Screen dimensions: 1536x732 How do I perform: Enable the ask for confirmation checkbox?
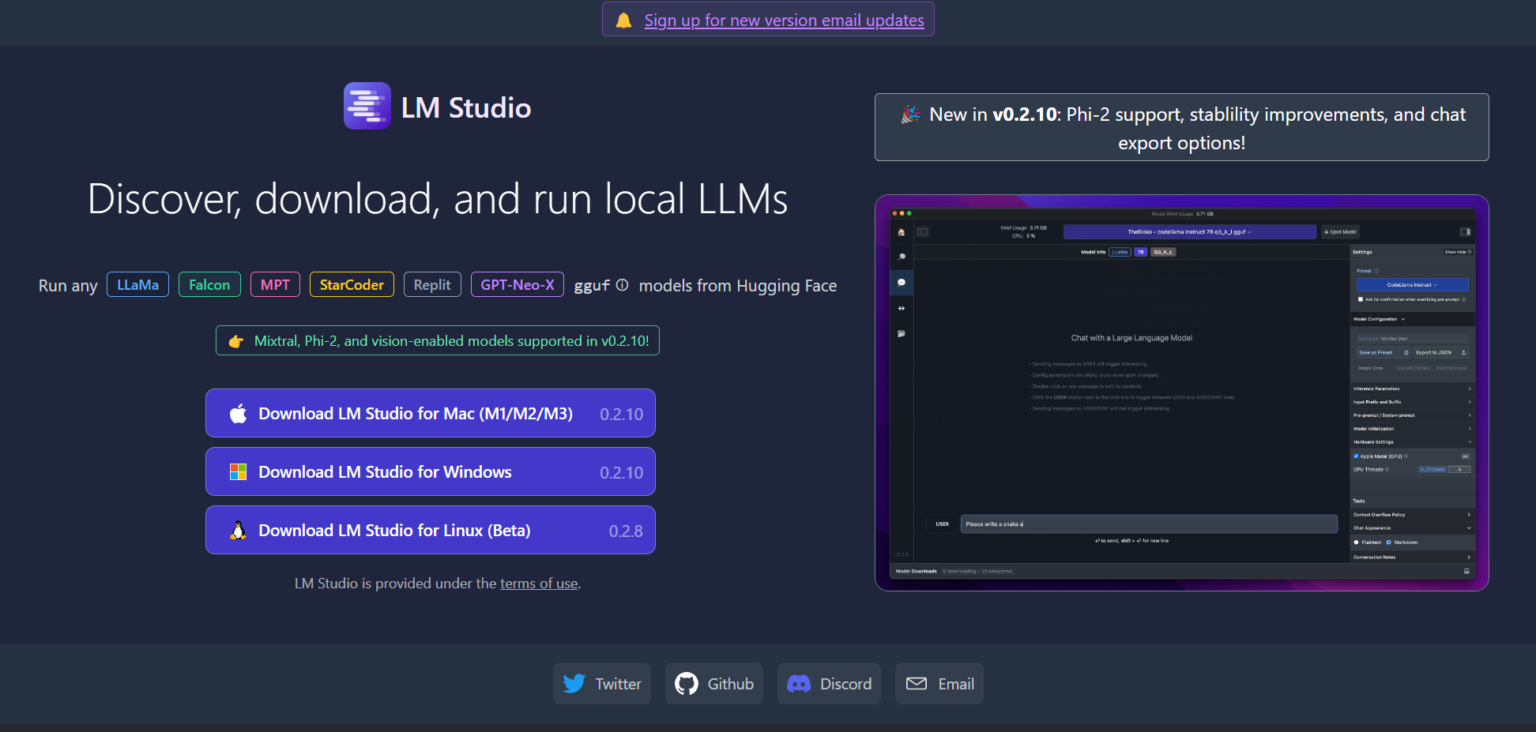(x=1360, y=299)
